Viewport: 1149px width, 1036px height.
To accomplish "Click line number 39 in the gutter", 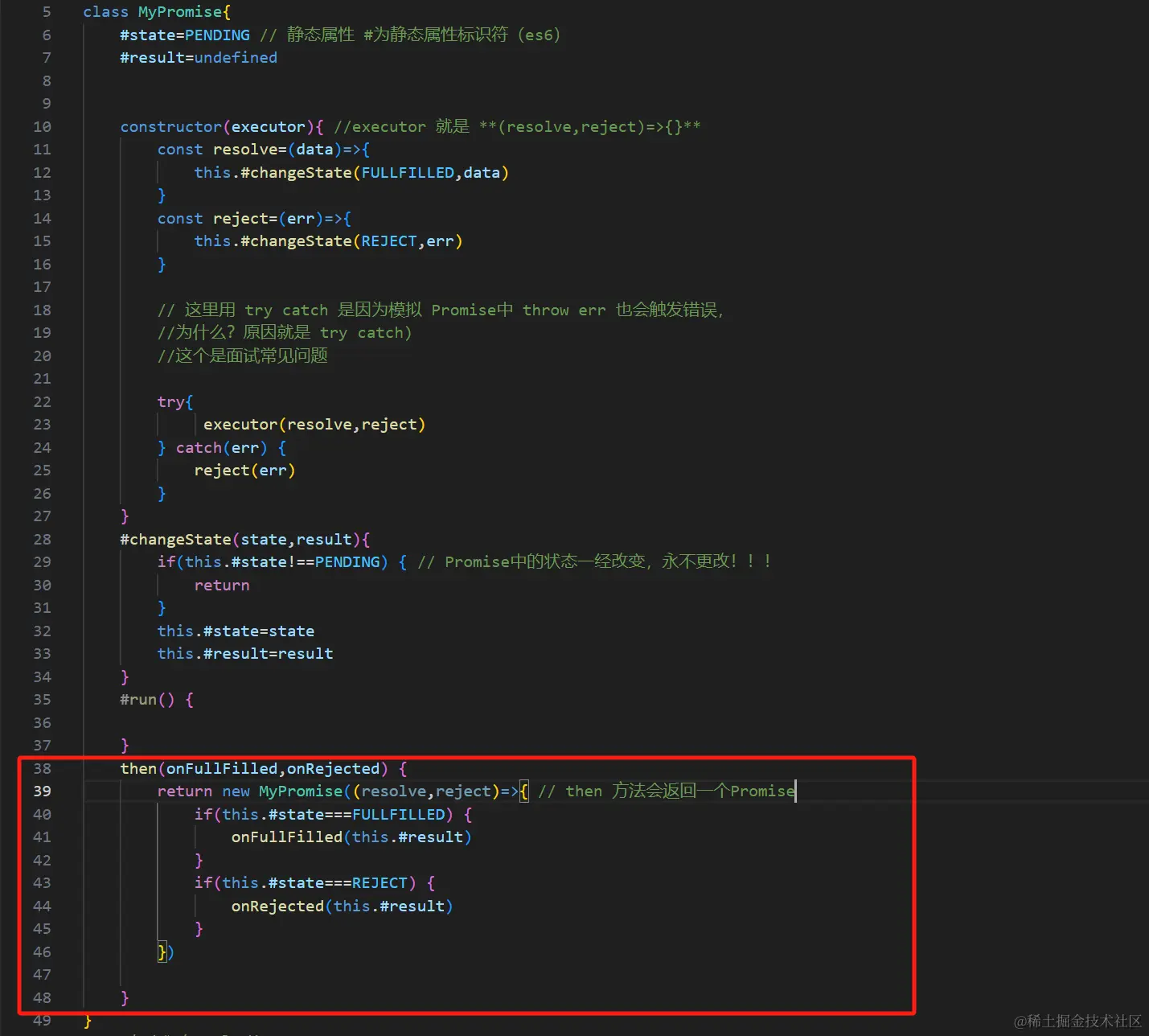I will (x=42, y=791).
